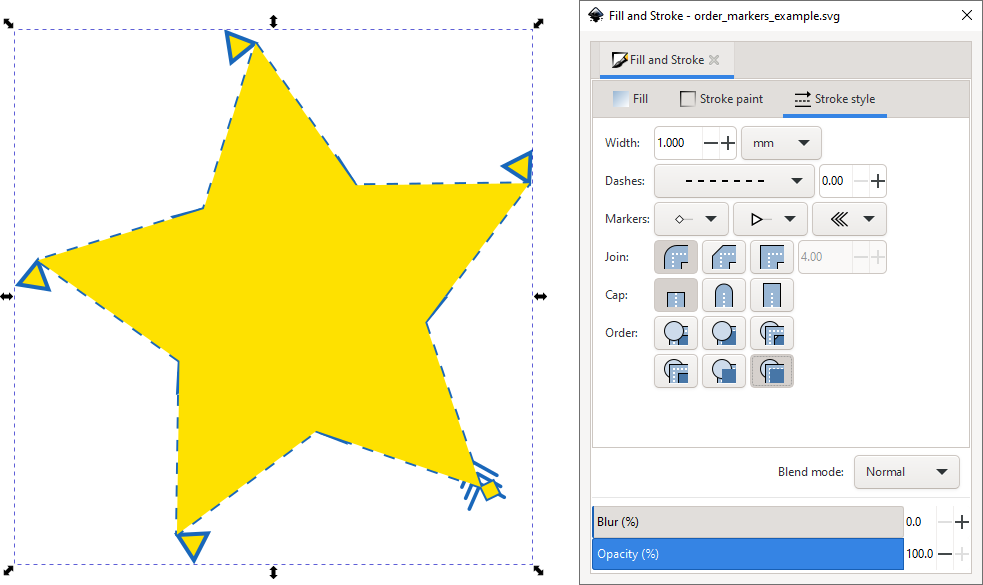Click the bottom-right corner scale handle
Image resolution: width=983 pixels, height=585 pixels.
(x=539, y=571)
